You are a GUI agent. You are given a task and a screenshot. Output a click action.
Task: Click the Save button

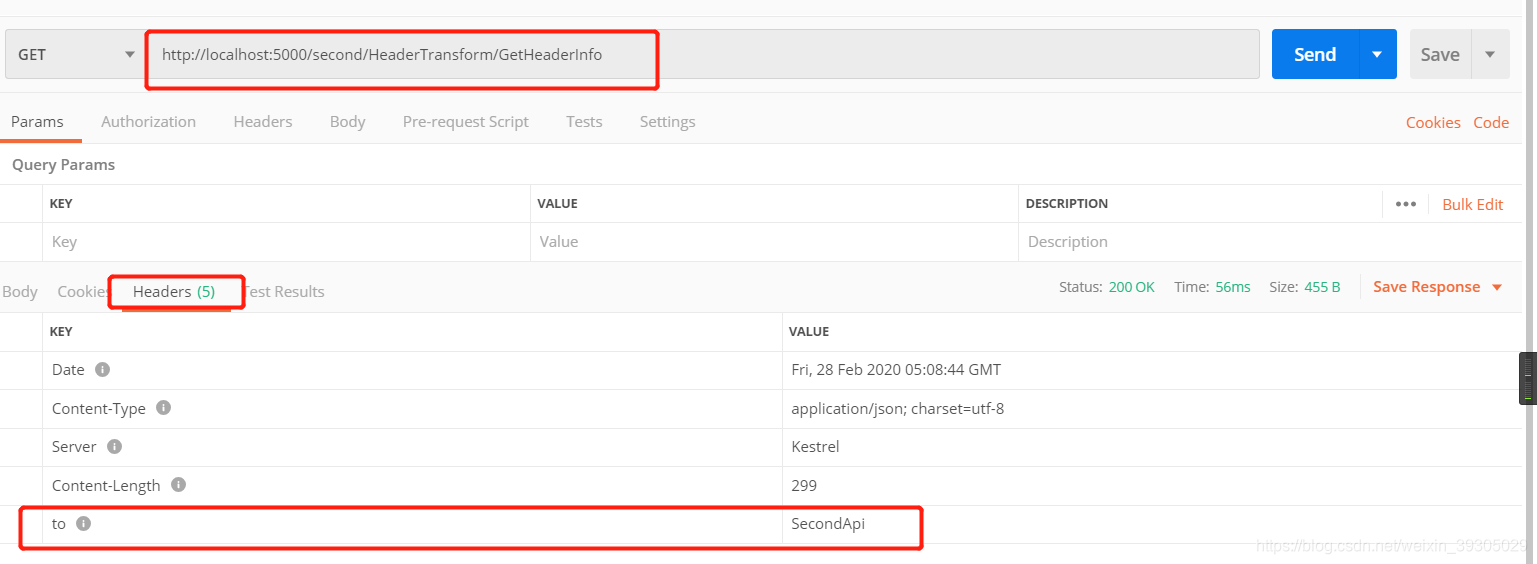1439,55
